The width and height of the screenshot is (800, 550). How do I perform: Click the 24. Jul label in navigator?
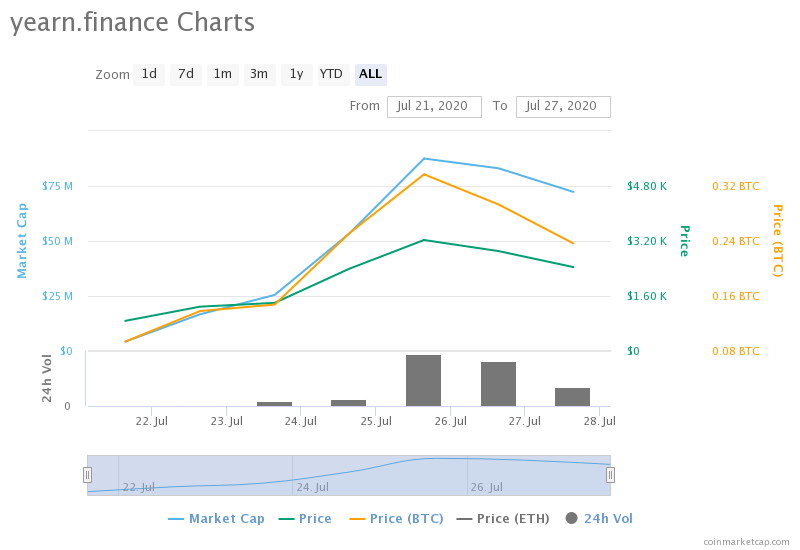click(x=313, y=487)
